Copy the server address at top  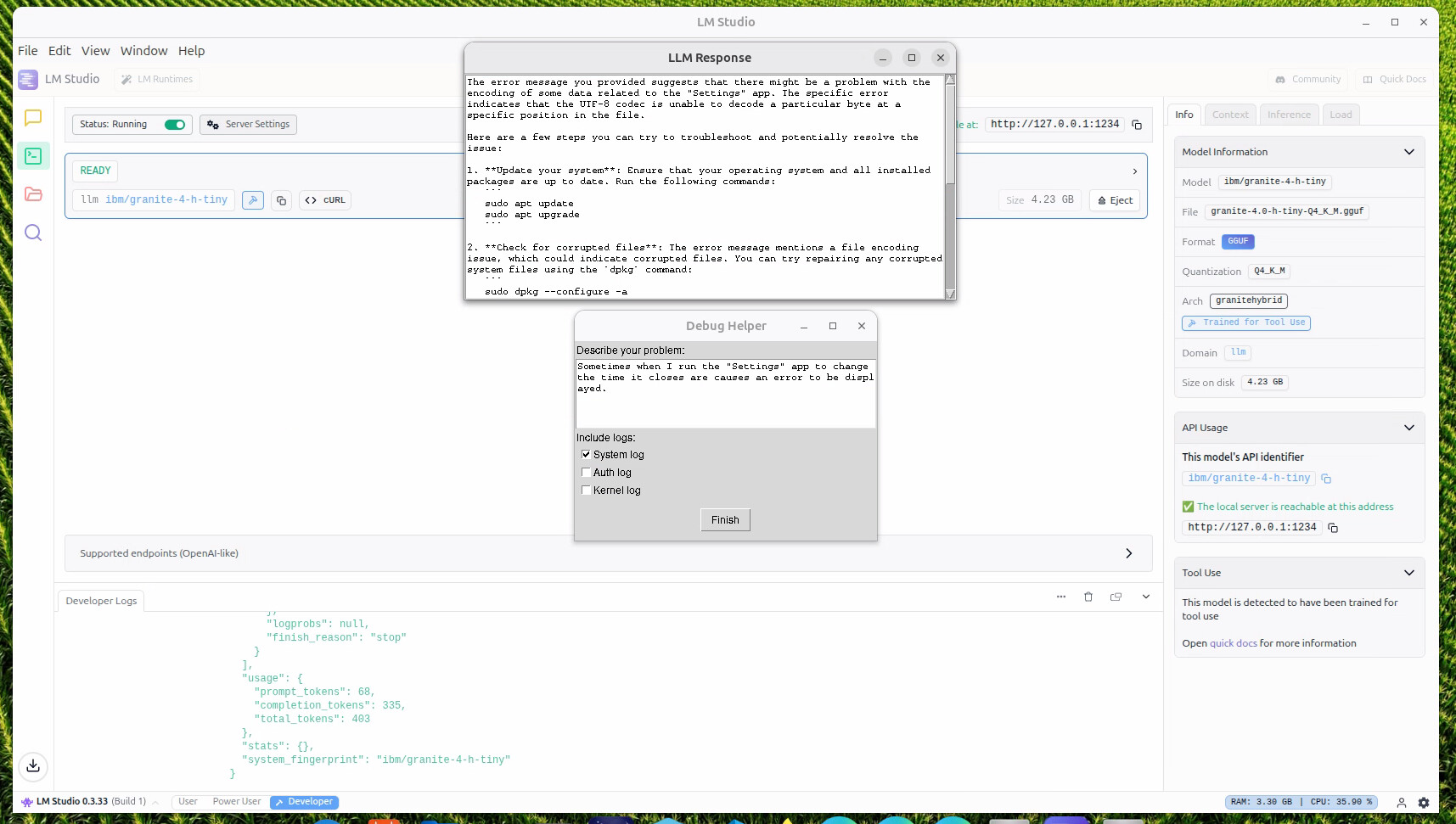pos(1137,125)
